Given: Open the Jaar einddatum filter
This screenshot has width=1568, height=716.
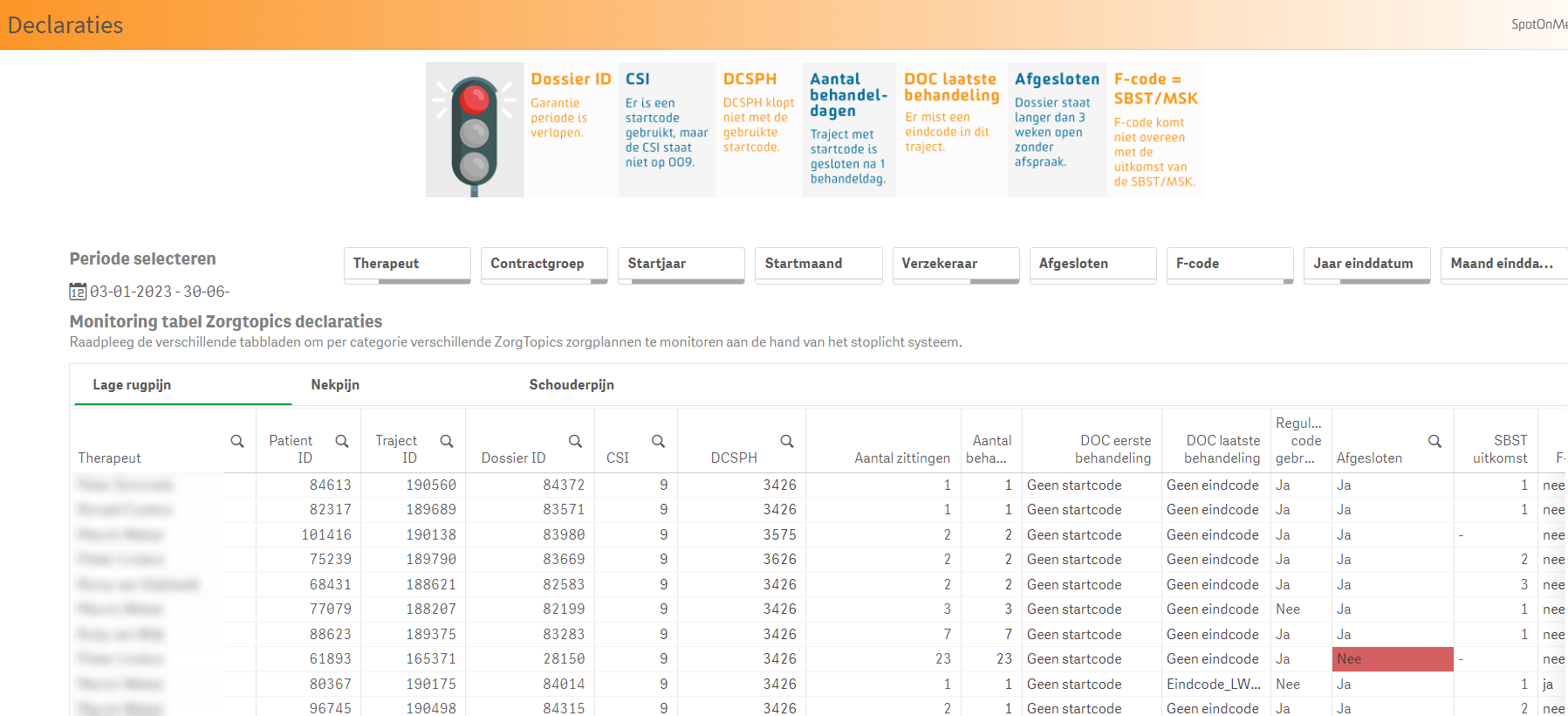Looking at the screenshot, I should [x=1366, y=264].
